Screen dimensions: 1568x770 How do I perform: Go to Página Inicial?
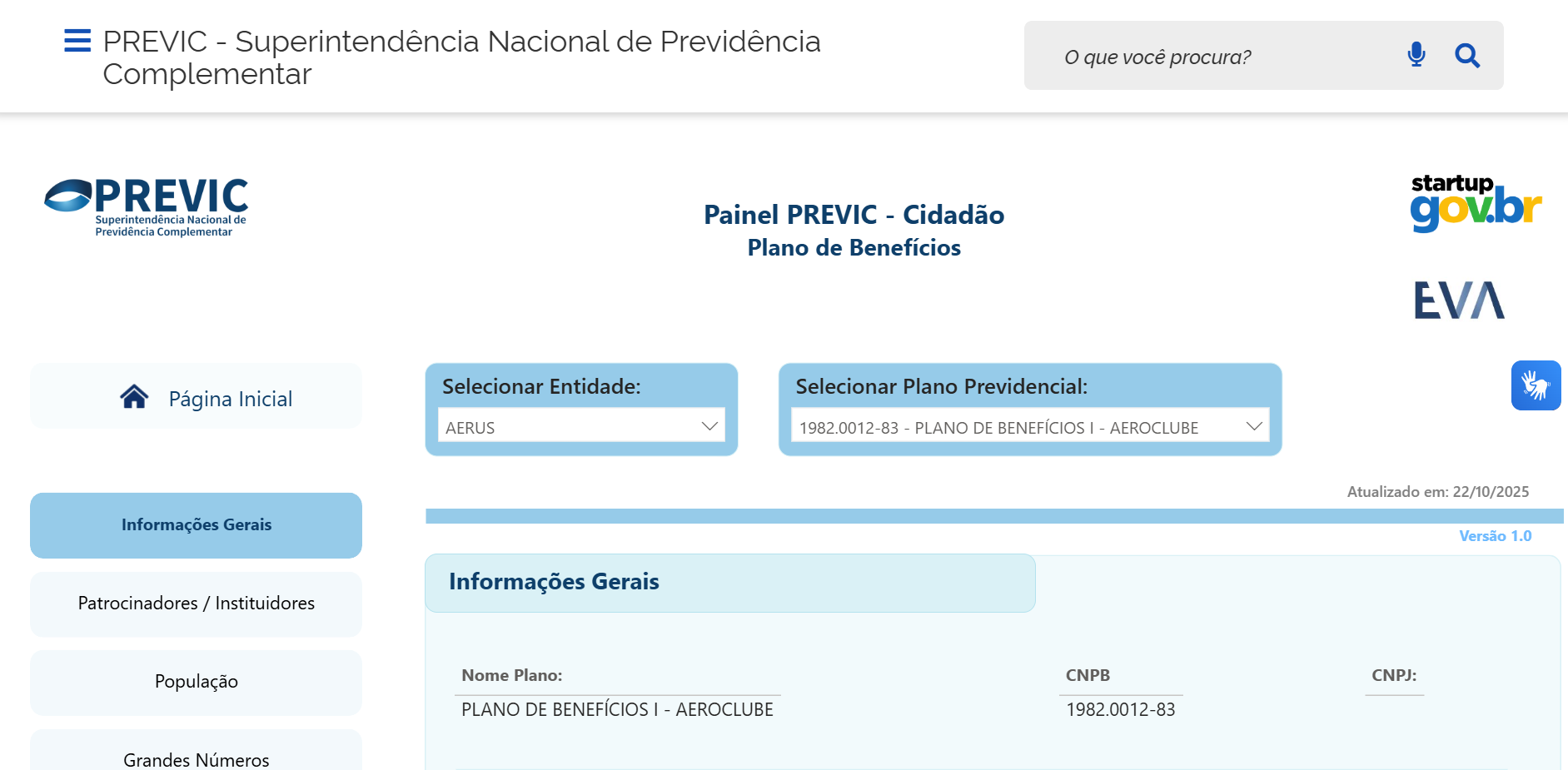pos(230,399)
